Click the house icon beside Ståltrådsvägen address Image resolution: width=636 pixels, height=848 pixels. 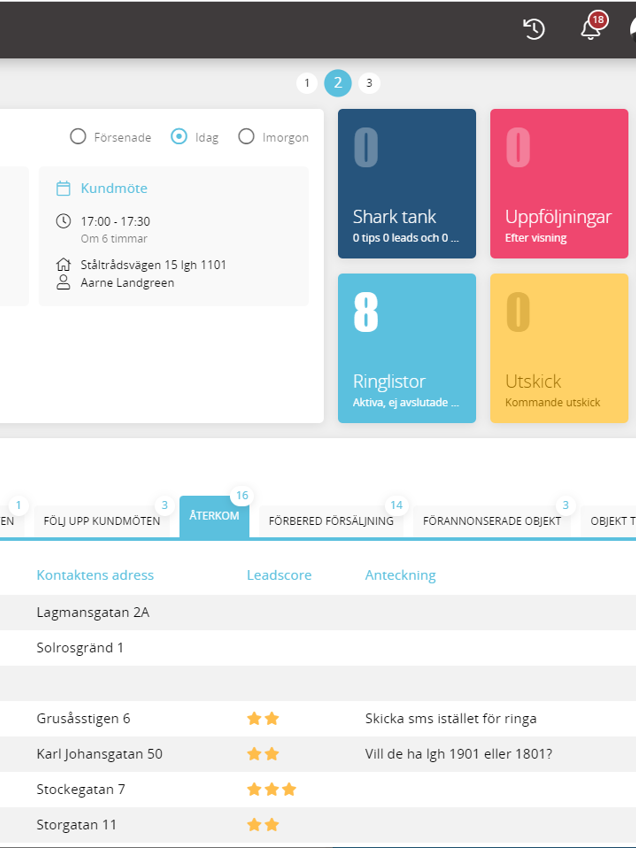coord(63,265)
